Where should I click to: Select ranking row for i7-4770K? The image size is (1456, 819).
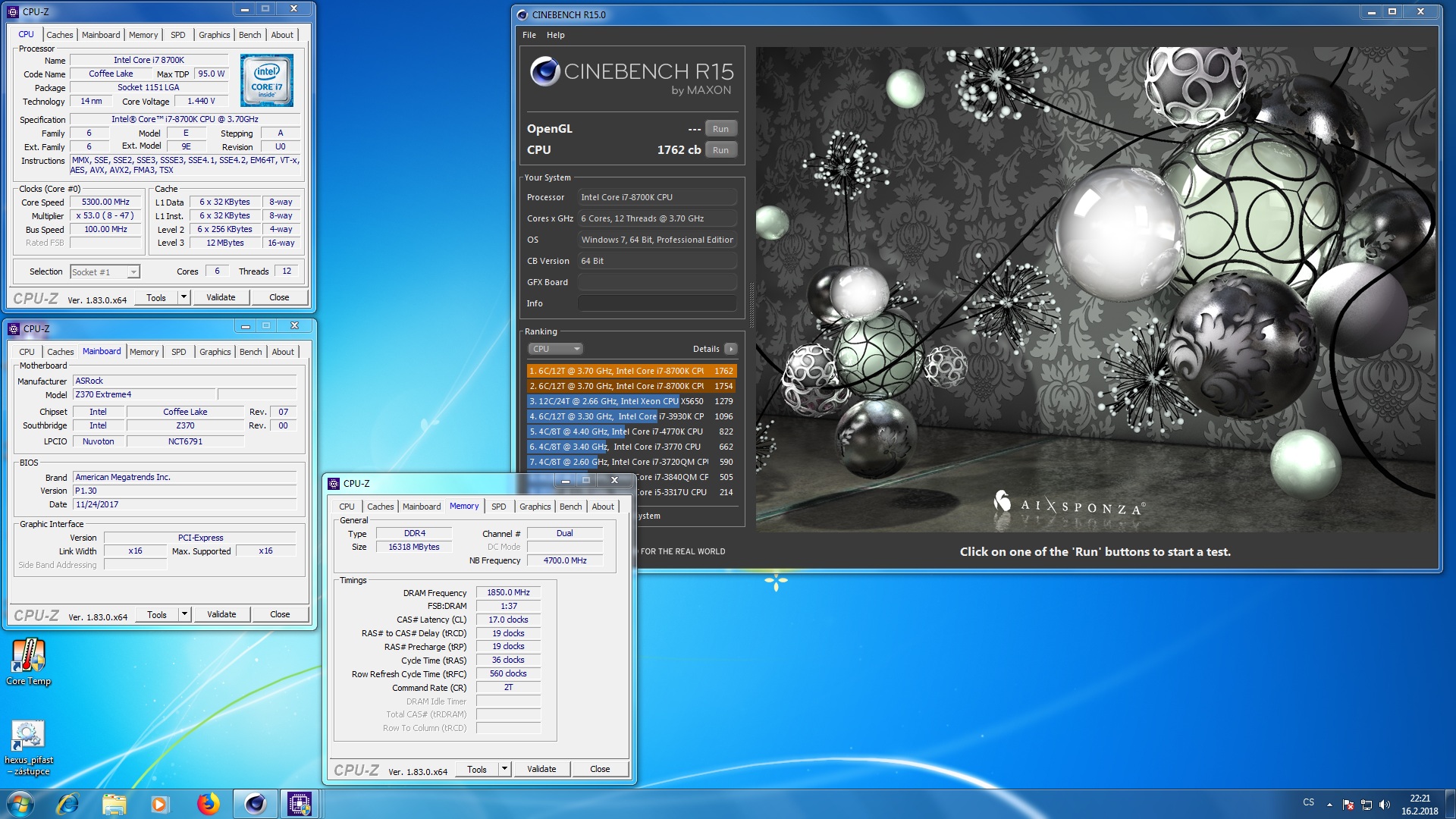(x=632, y=431)
